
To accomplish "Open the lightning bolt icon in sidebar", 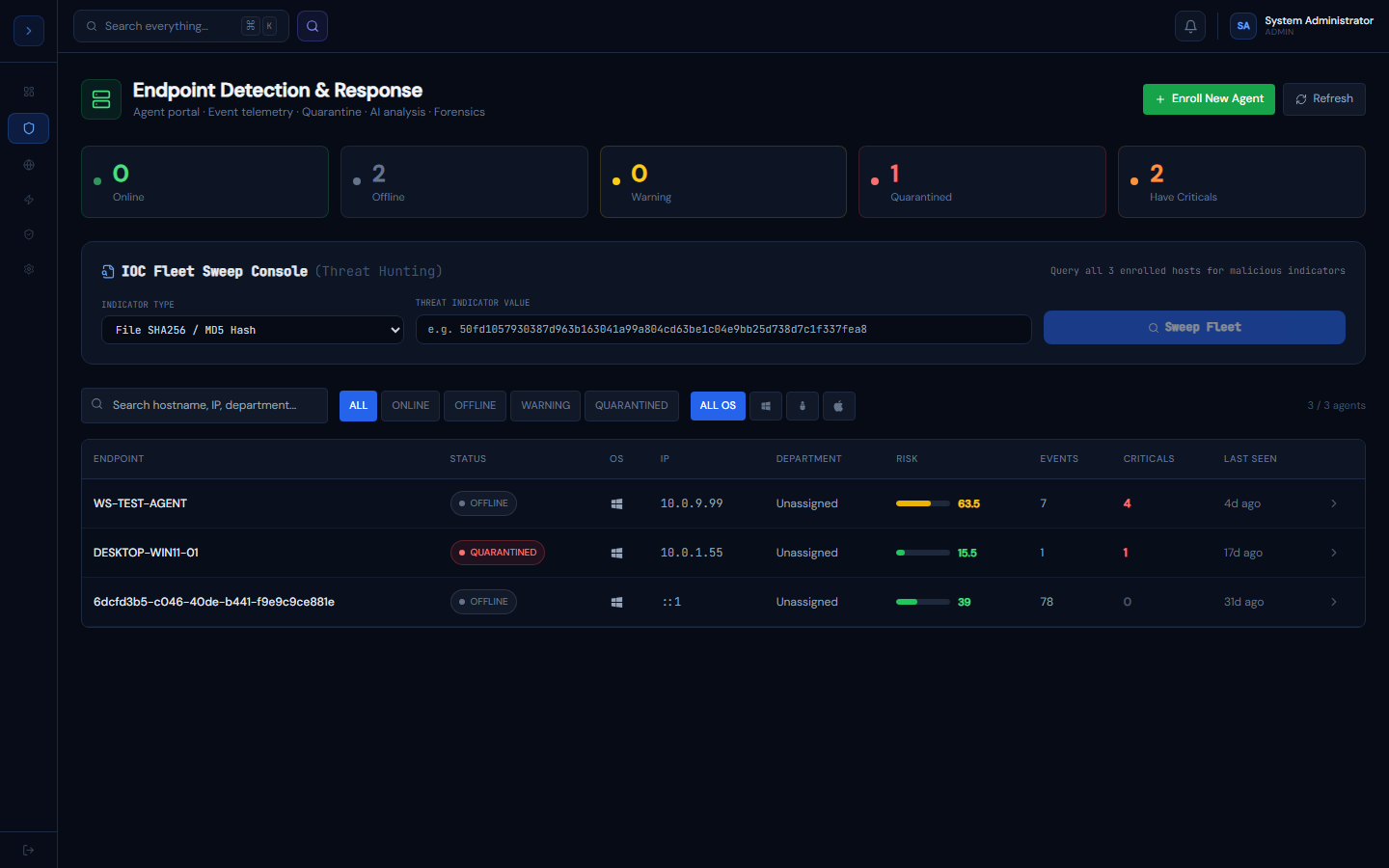I will [x=29, y=200].
